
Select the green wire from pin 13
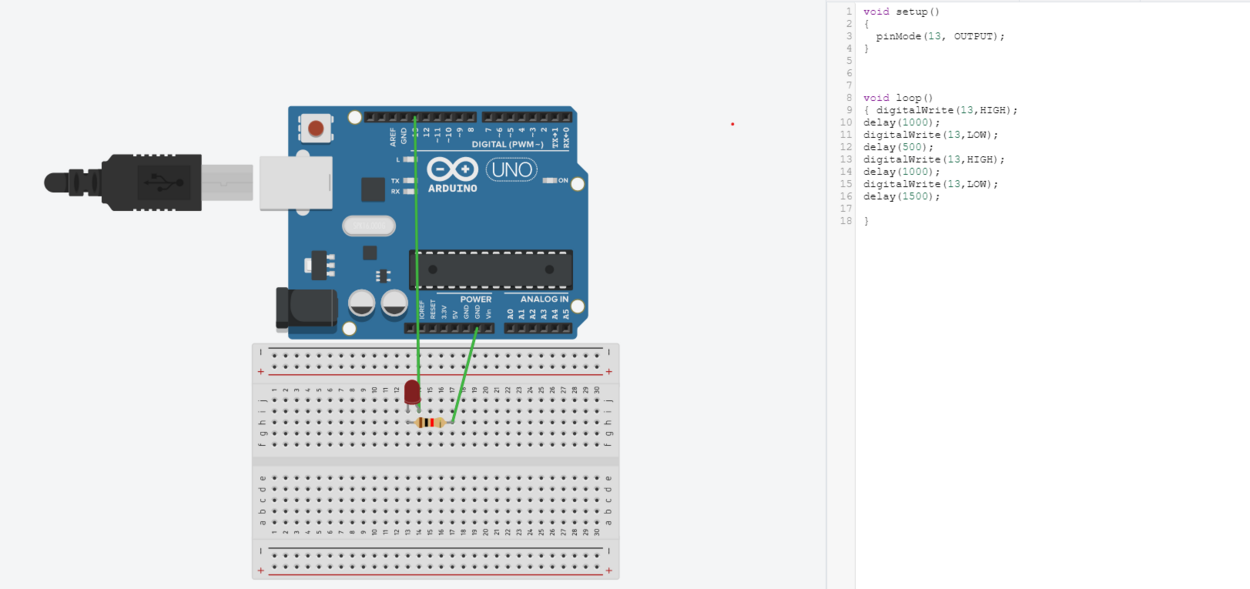(x=416, y=250)
